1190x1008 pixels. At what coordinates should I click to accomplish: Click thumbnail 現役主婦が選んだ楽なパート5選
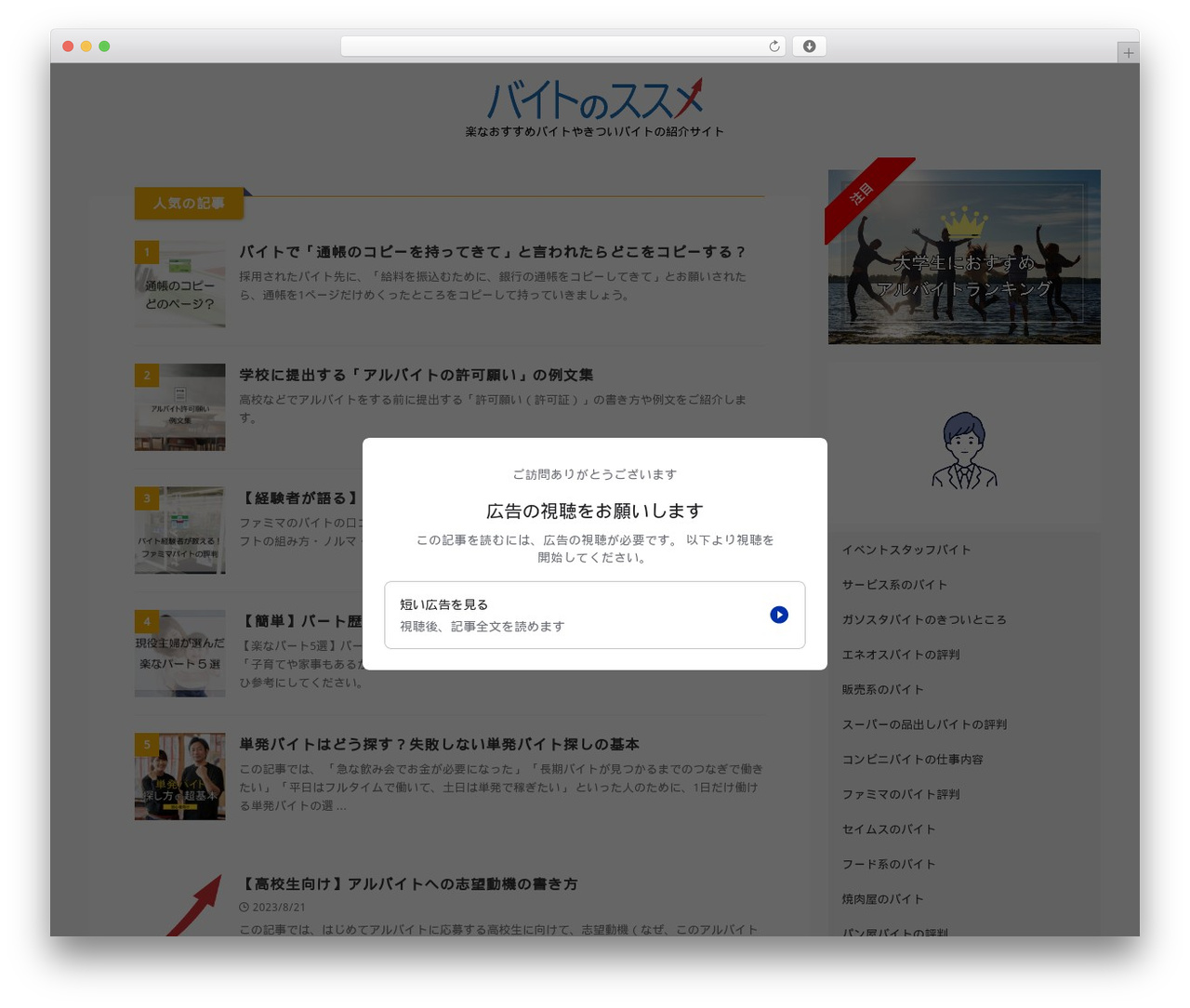tap(179, 654)
